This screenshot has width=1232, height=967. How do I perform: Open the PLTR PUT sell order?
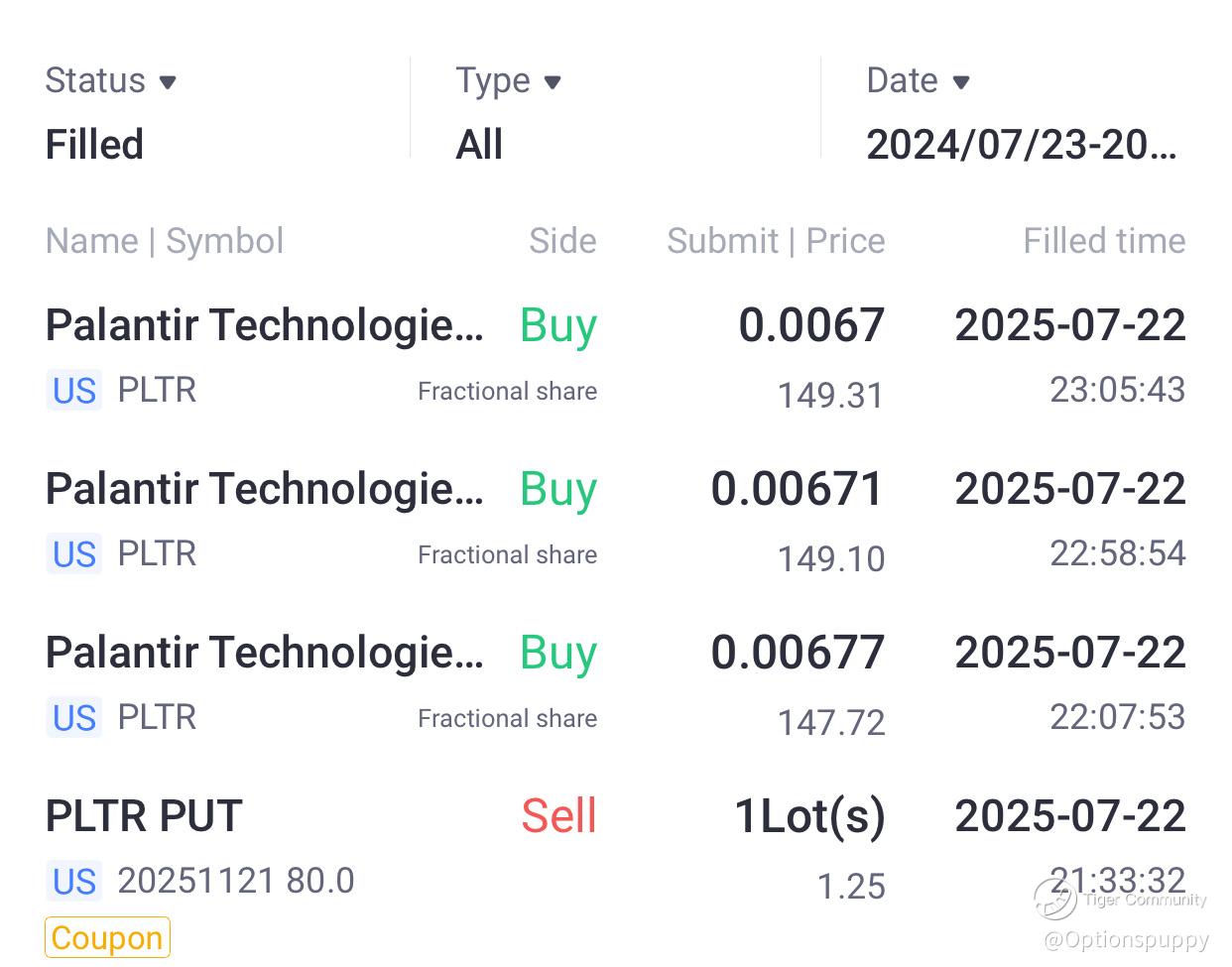[145, 816]
